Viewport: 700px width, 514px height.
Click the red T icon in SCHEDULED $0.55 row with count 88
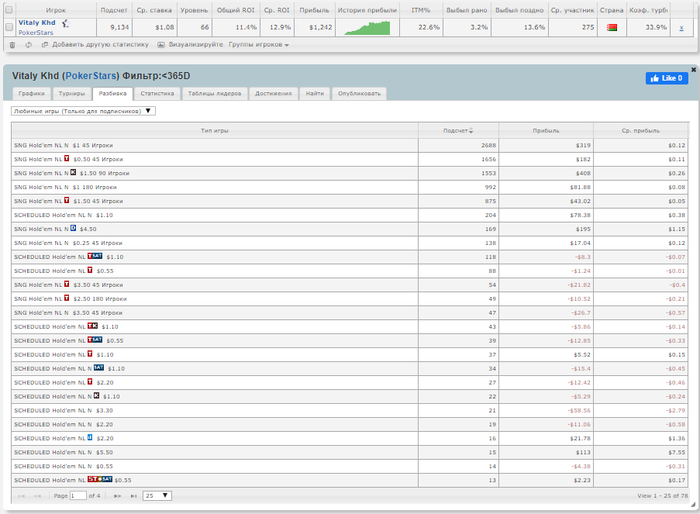point(90,270)
